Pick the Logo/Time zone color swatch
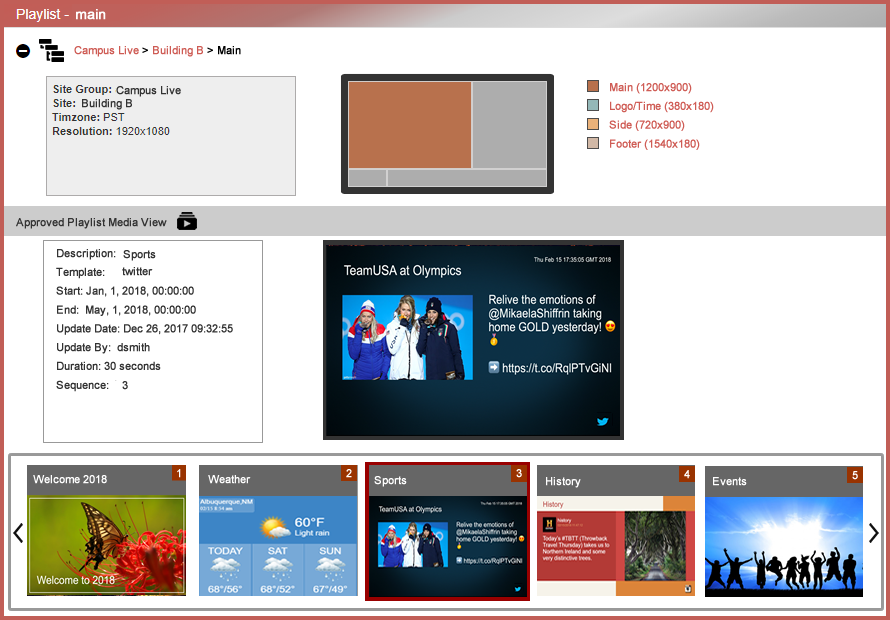The image size is (890, 620). click(593, 105)
